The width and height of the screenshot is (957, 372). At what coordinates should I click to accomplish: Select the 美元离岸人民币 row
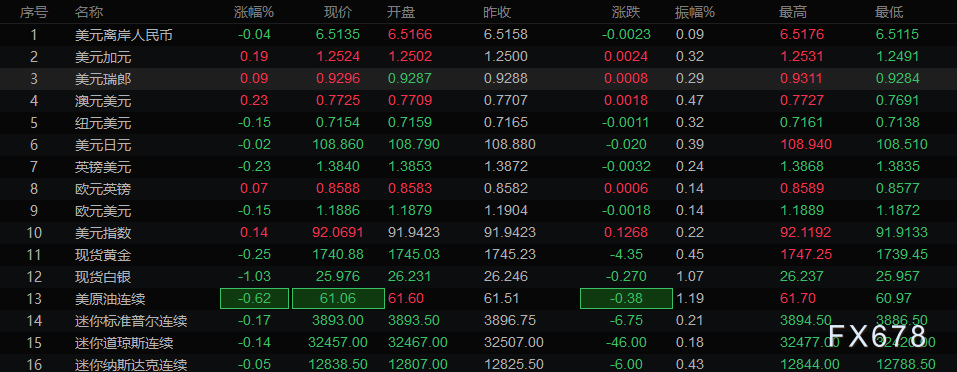(478, 35)
